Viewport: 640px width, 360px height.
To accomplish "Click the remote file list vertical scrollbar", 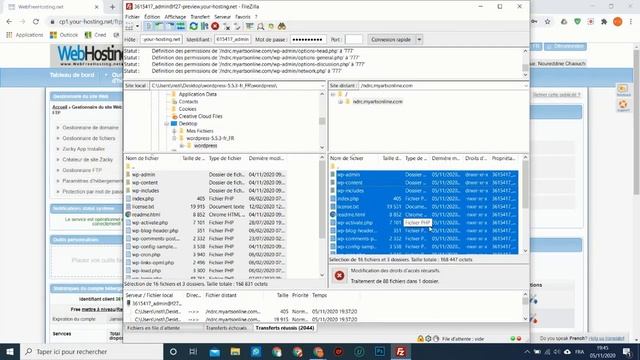I will click(x=525, y=204).
